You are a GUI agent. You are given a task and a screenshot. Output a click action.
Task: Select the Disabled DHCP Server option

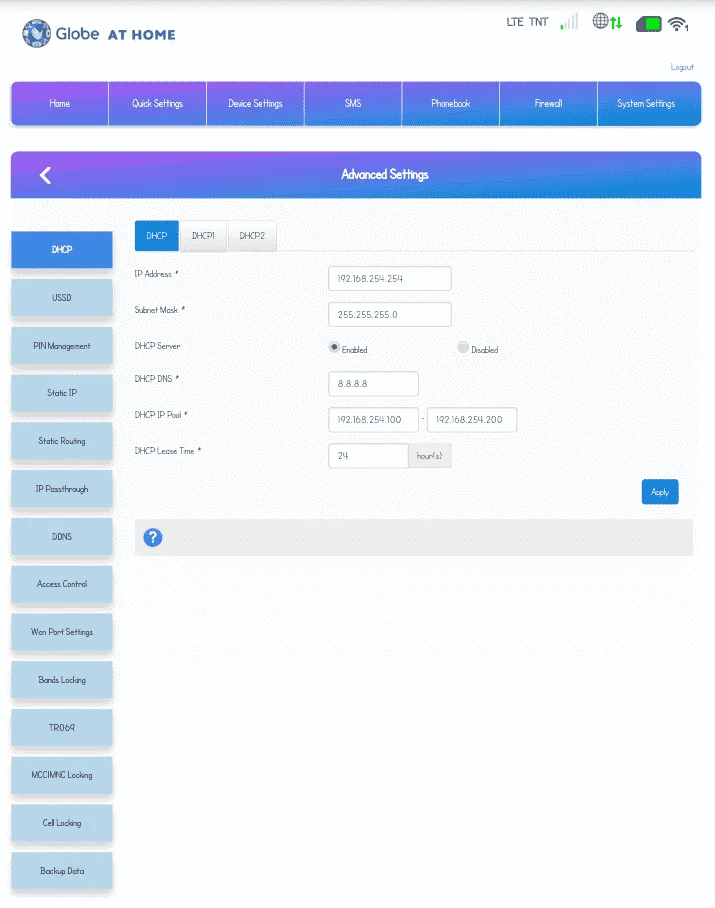pos(463,347)
